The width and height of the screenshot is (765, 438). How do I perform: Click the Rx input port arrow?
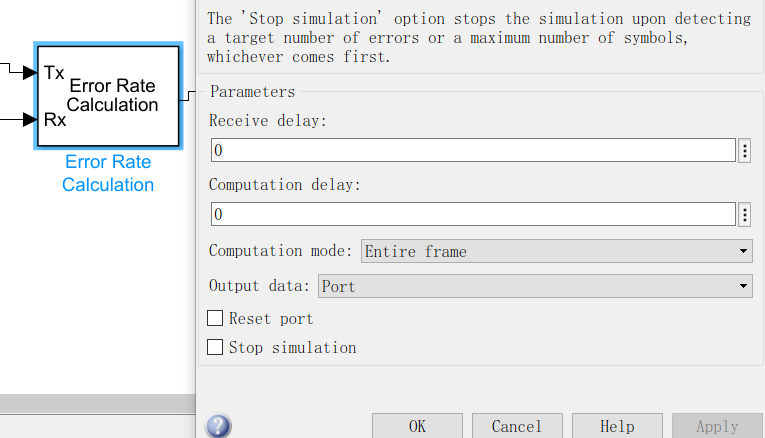point(28,120)
